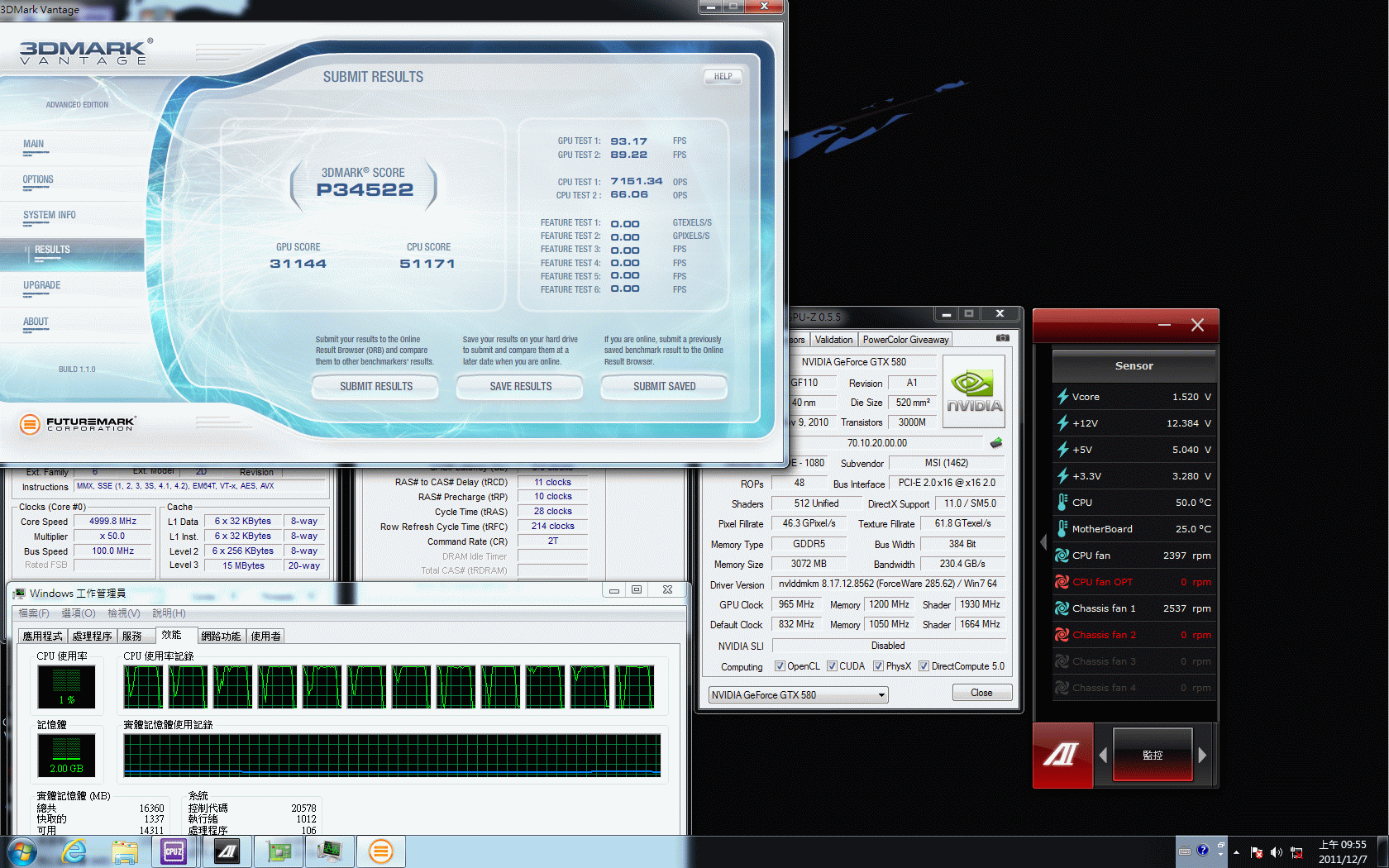Click left arrow beside 監控 button
Image resolution: width=1389 pixels, height=868 pixels.
1103,755
